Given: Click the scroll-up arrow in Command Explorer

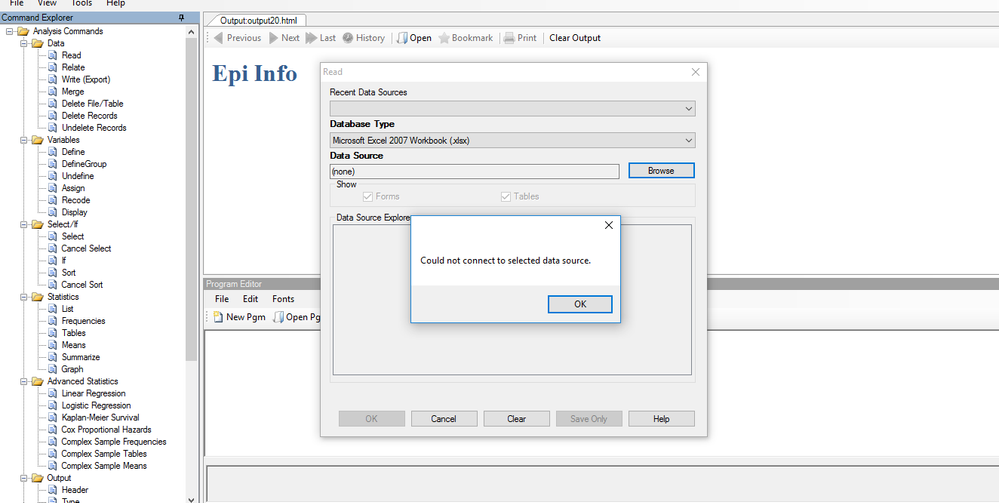Looking at the screenshot, I should pos(192,31).
